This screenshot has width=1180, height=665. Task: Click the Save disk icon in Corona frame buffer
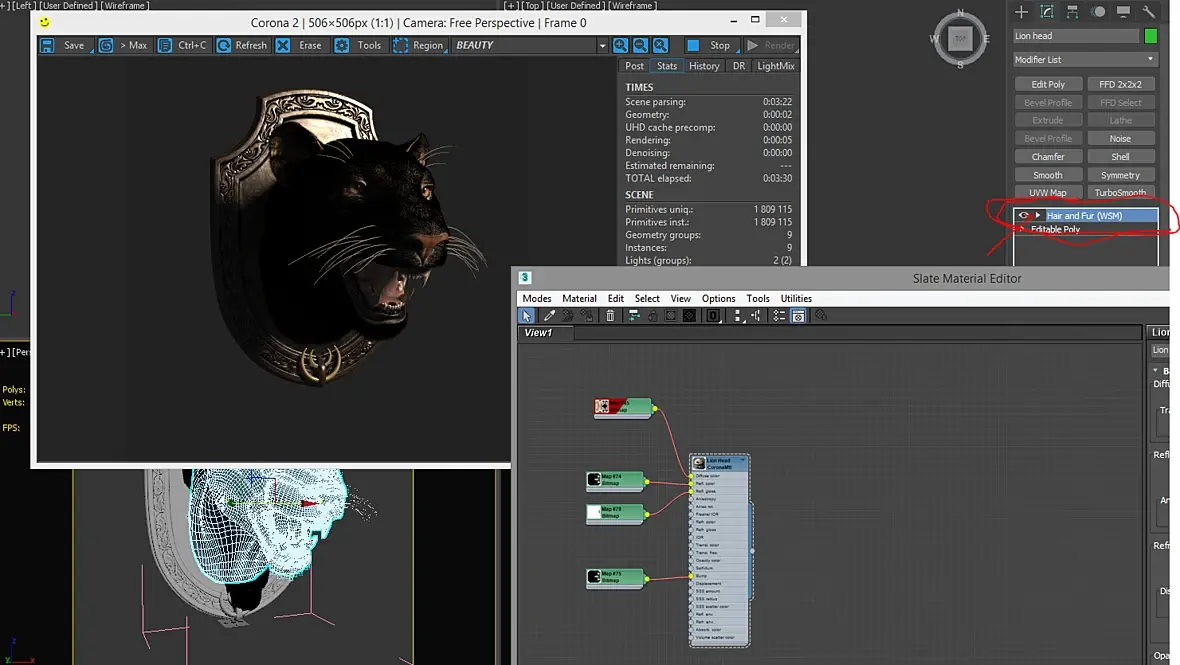coord(47,45)
